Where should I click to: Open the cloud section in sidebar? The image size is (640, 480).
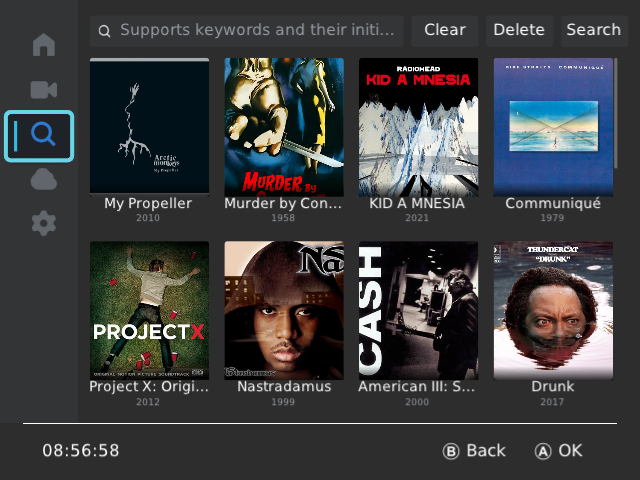coord(44,180)
